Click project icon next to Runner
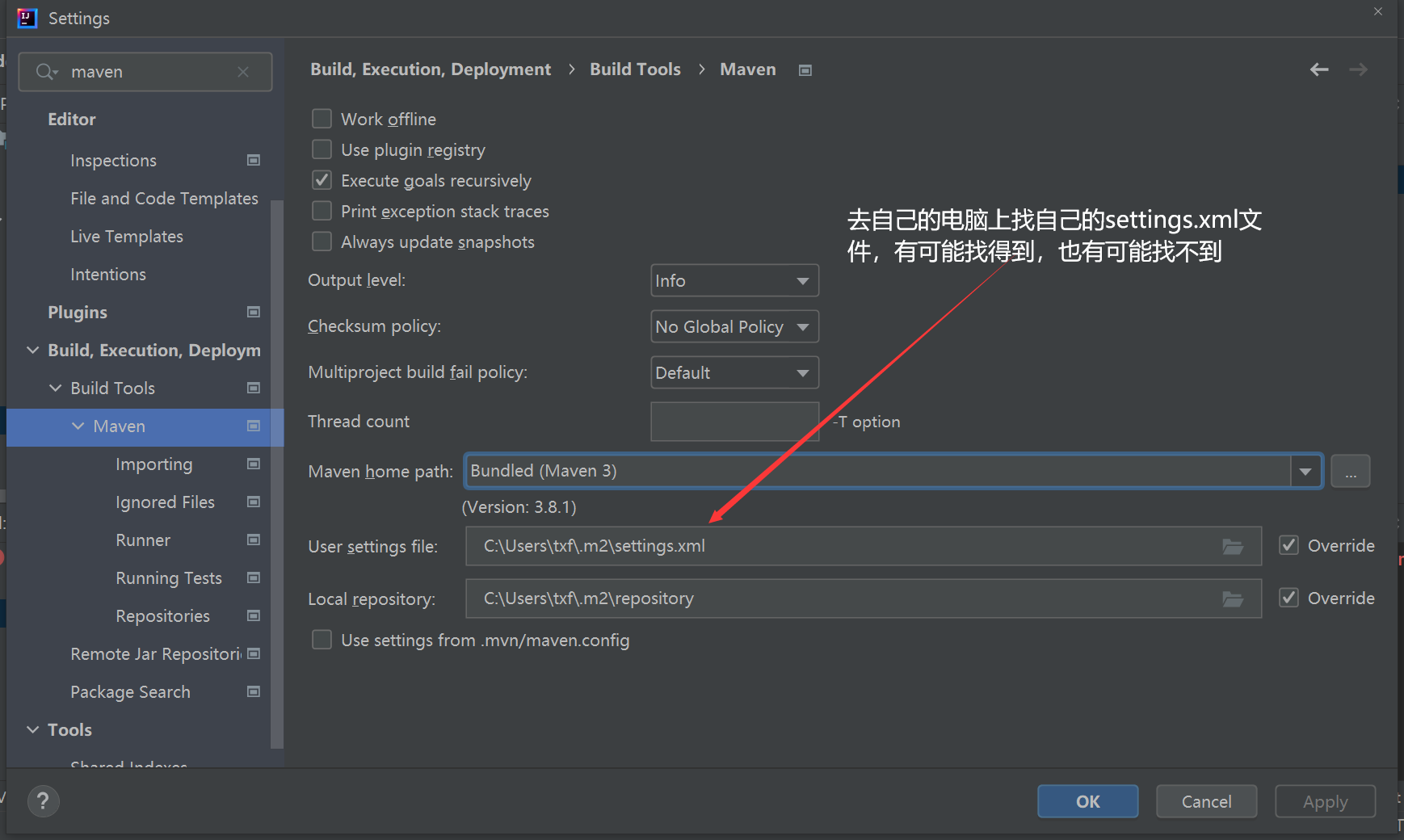Image resolution: width=1404 pixels, height=840 pixels. (254, 540)
